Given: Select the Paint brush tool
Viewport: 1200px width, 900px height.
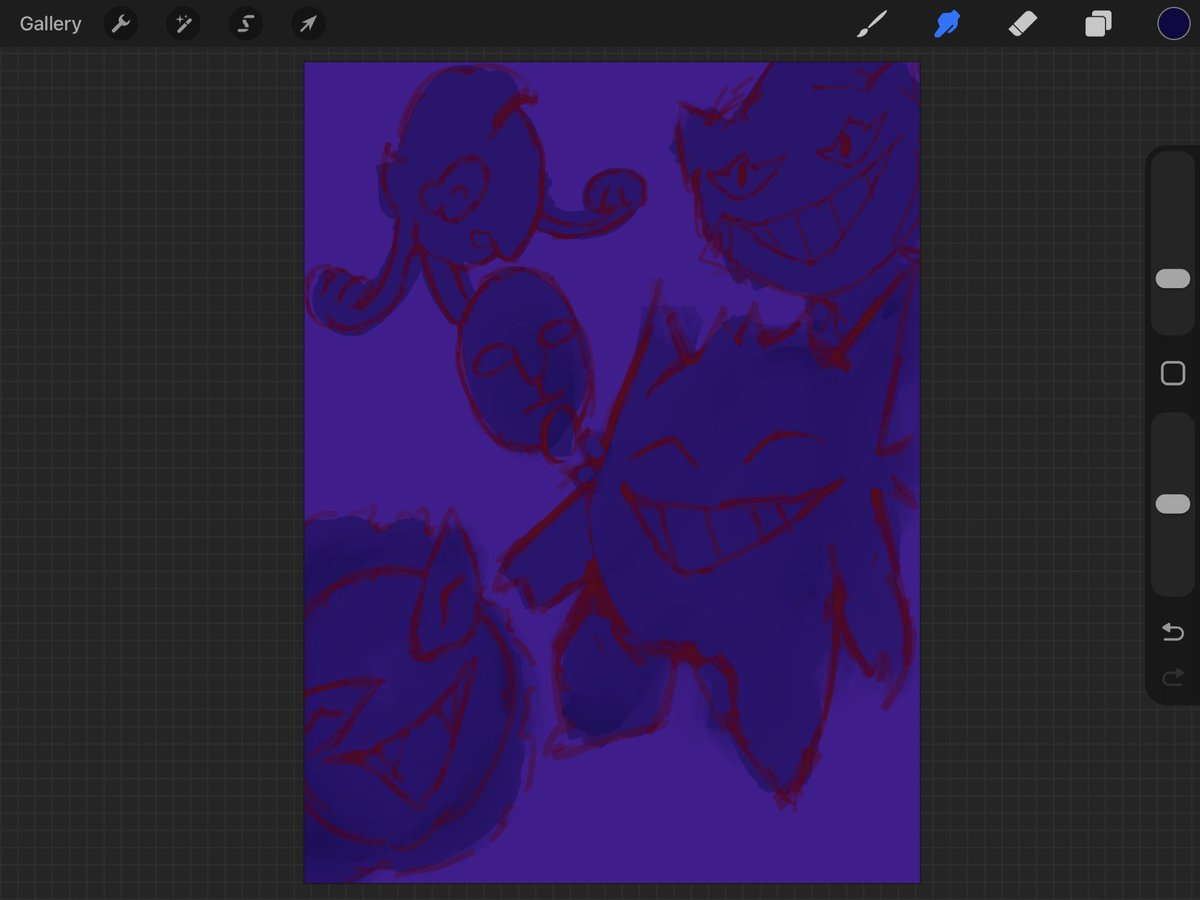Looking at the screenshot, I should pyautogui.click(x=872, y=24).
